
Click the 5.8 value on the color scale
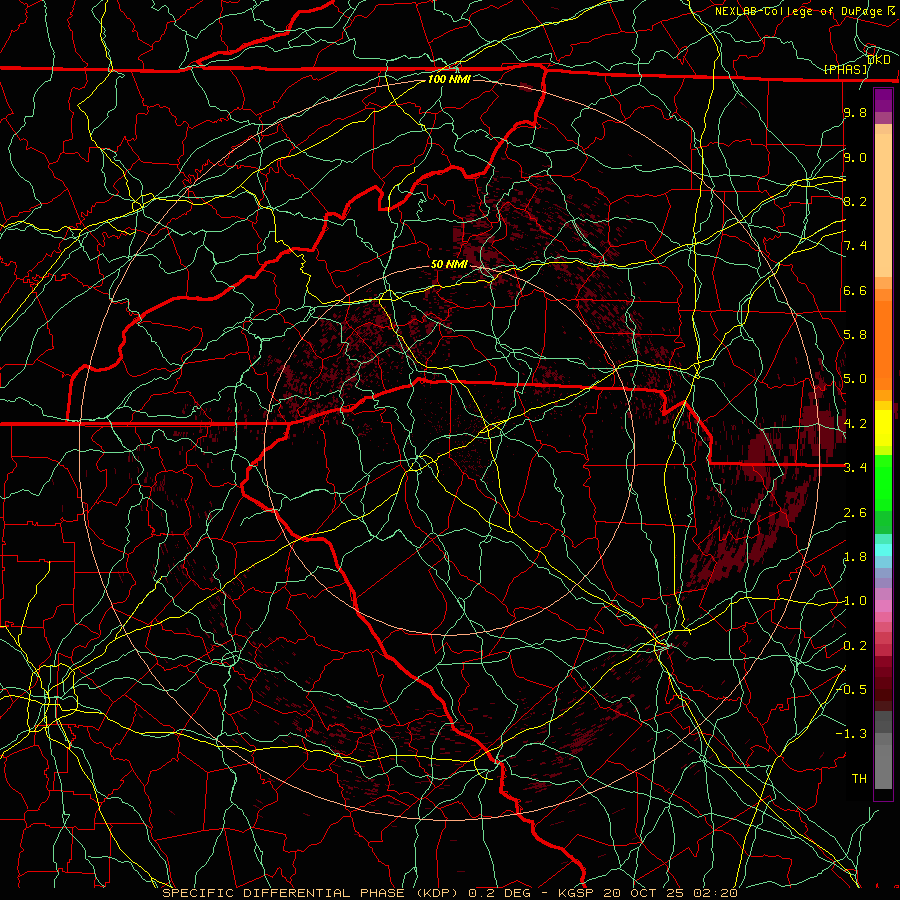click(855, 335)
